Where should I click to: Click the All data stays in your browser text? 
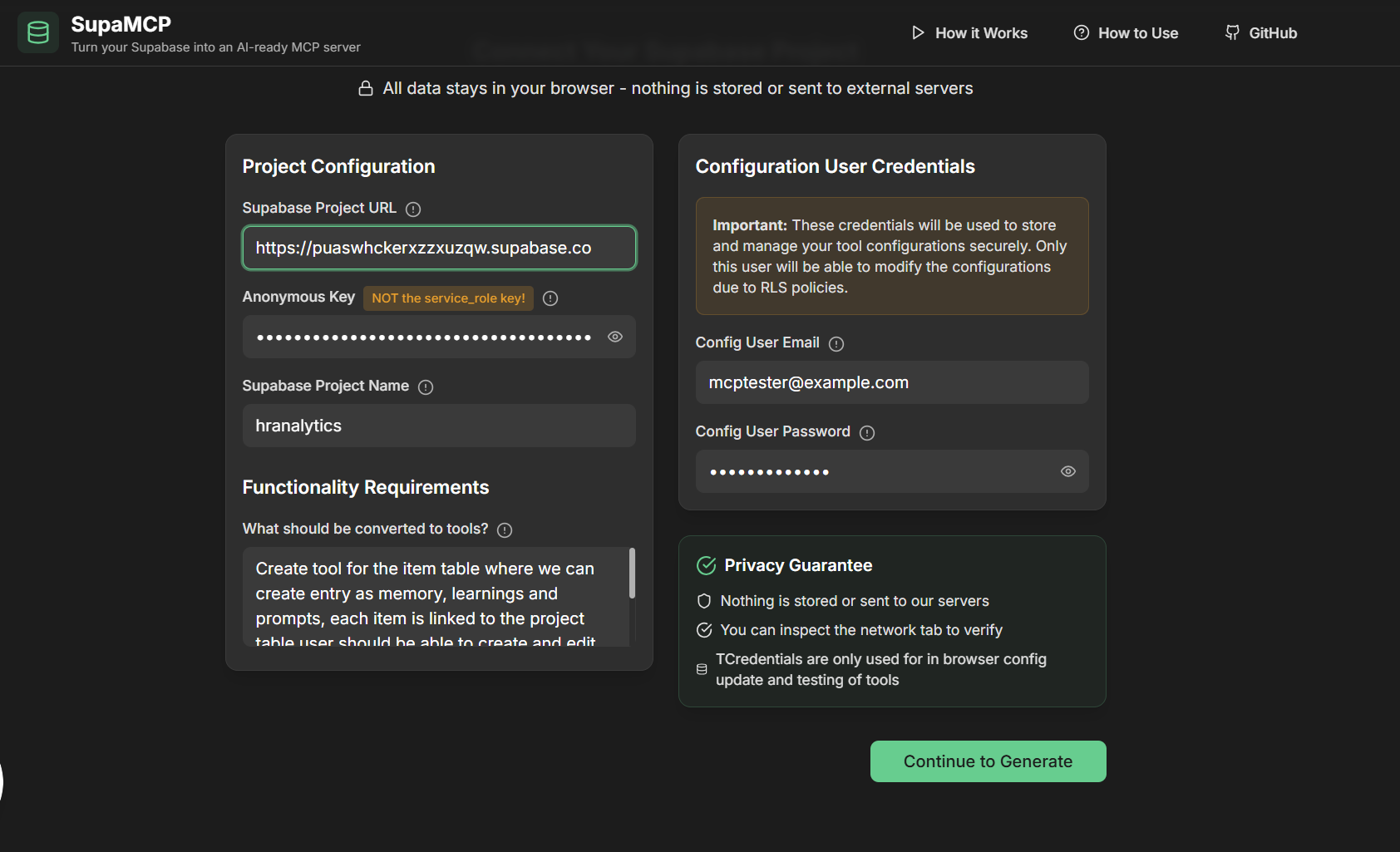[x=678, y=88]
